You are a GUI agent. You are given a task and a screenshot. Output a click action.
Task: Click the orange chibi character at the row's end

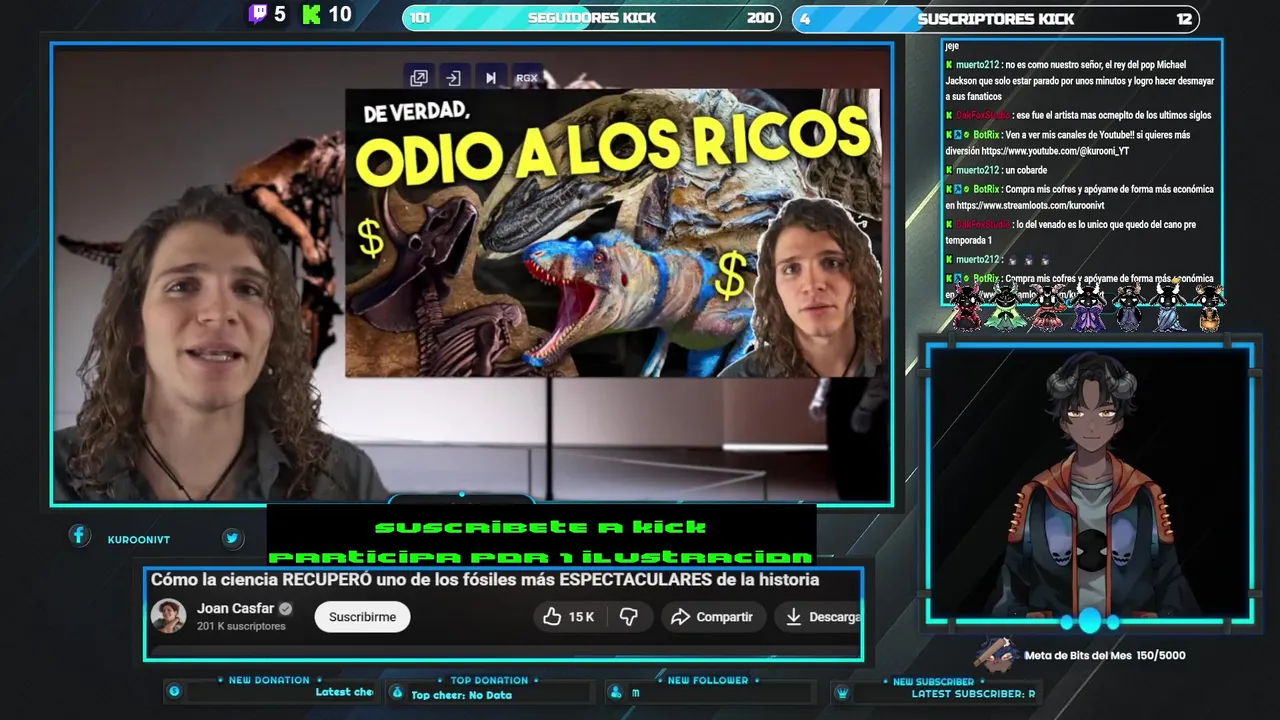[1209, 306]
